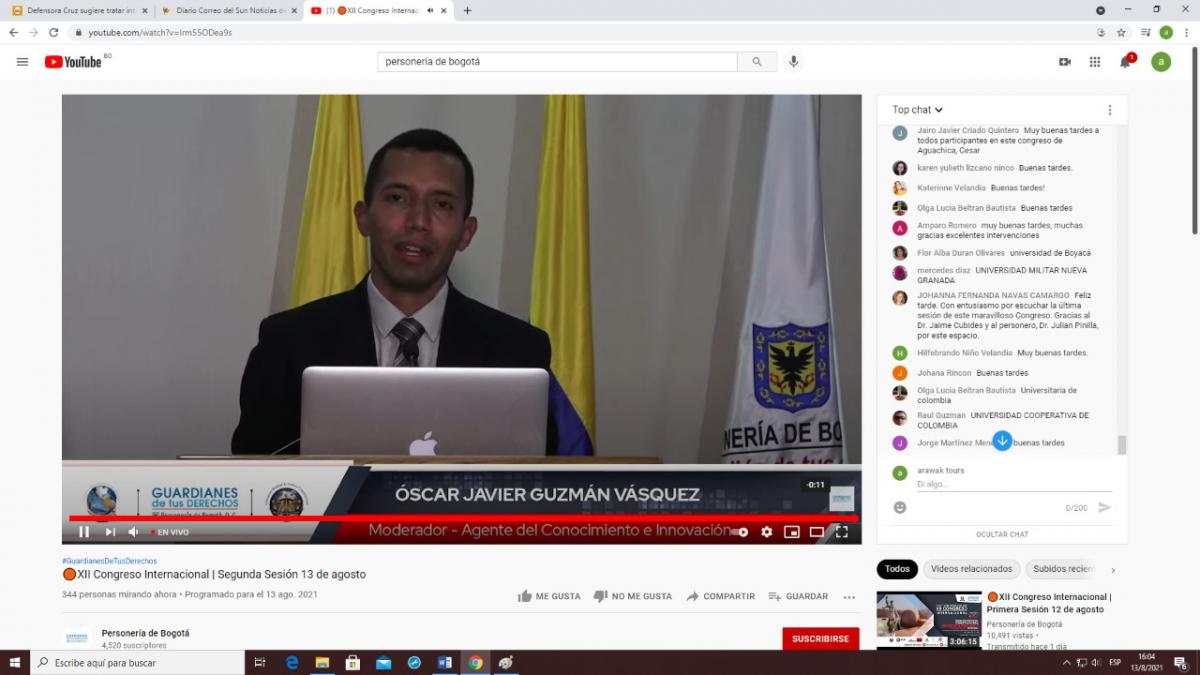This screenshot has width=1200, height=675.
Task: Open video settings gear
Action: pyautogui.click(x=767, y=532)
